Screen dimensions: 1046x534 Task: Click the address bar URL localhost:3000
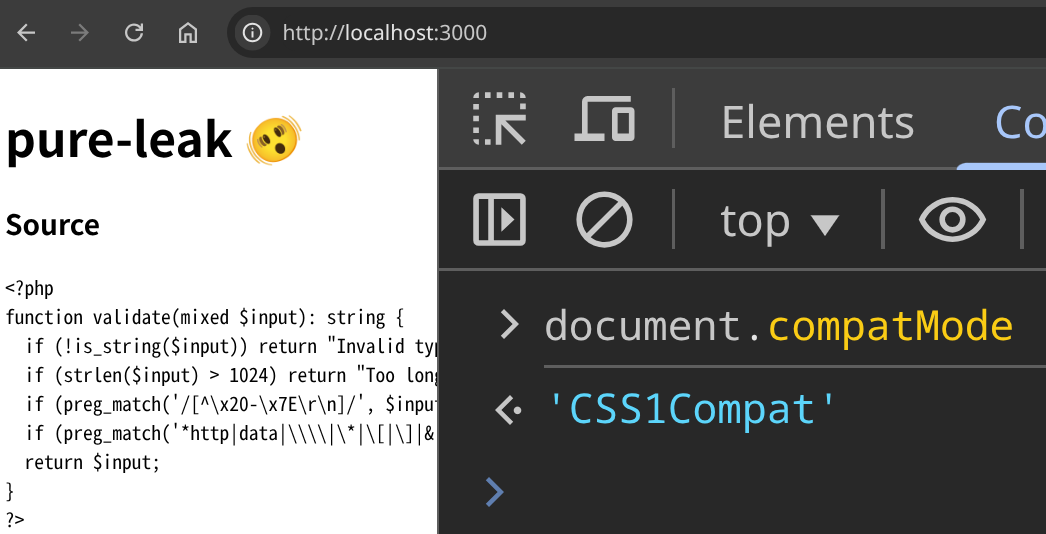click(x=384, y=33)
